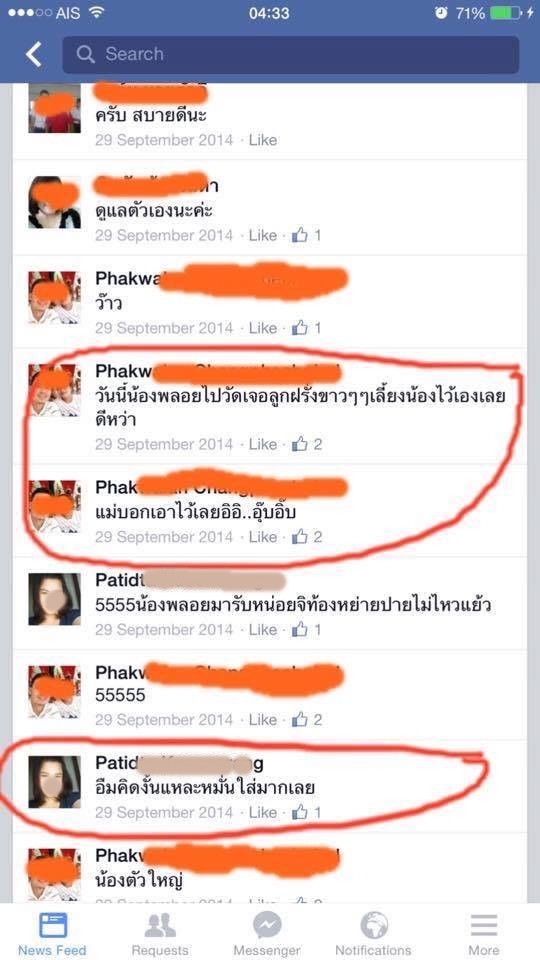This screenshot has width=540, height=960.
Task: Tap the Search field
Action: pos(291,54)
